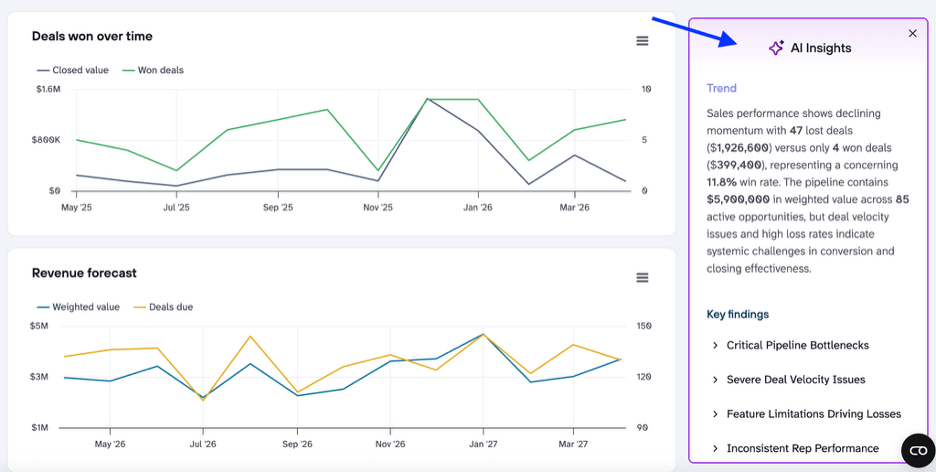The width and height of the screenshot is (936, 472).
Task: Click the Revenue forecast chart title
Action: 84,273
